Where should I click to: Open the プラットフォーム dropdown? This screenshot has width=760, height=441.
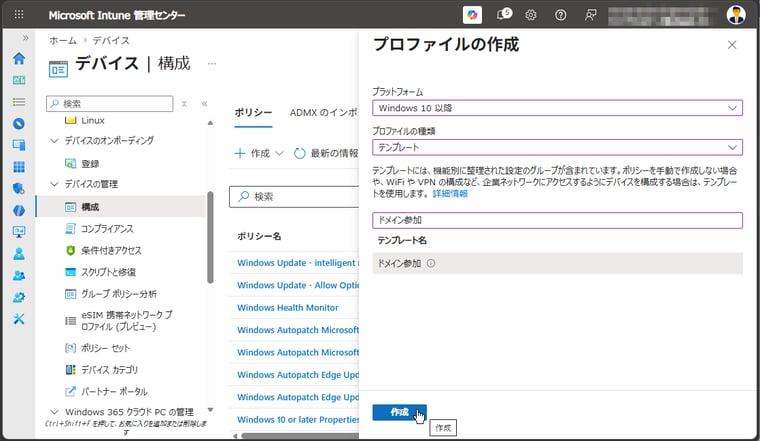pos(557,108)
